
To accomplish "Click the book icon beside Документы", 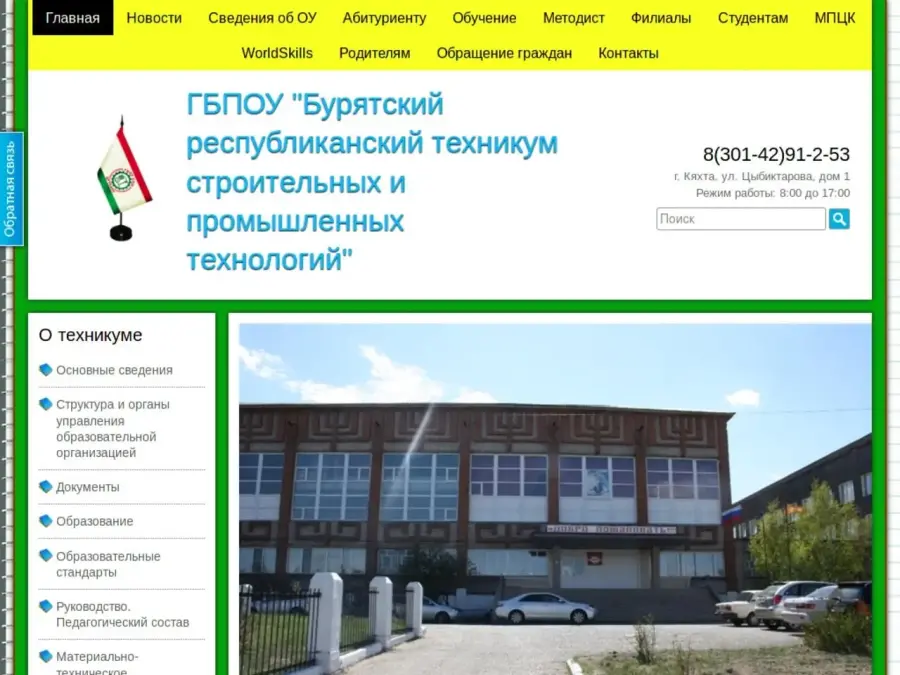I will coord(45,487).
